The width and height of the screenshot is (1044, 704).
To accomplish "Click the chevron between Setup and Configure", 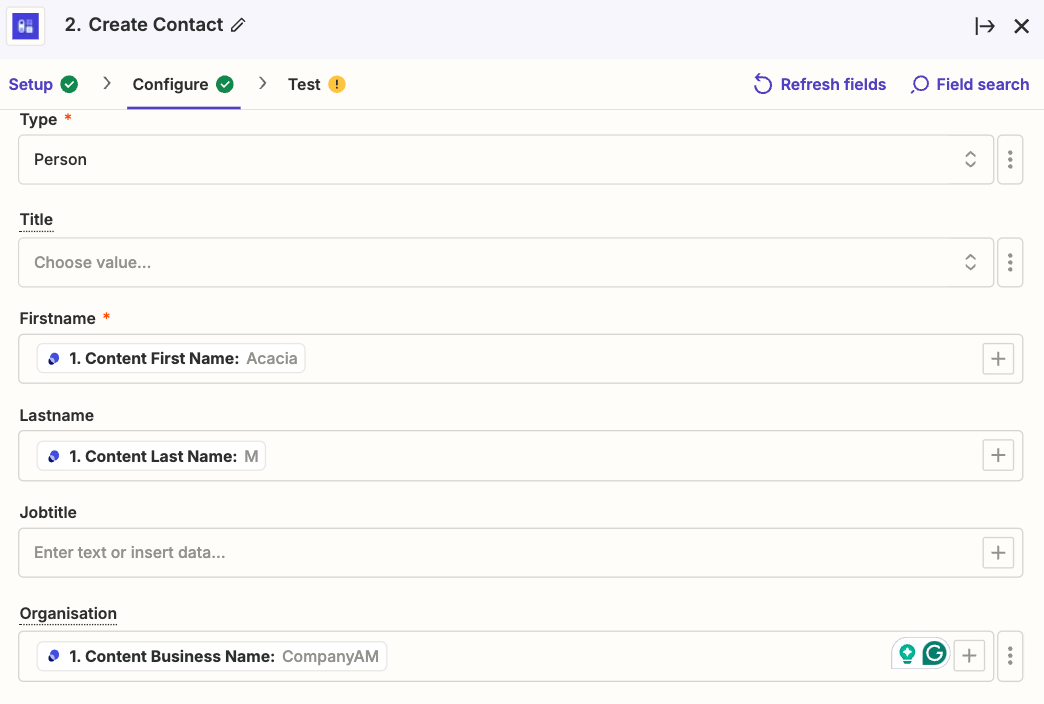I will [x=107, y=83].
